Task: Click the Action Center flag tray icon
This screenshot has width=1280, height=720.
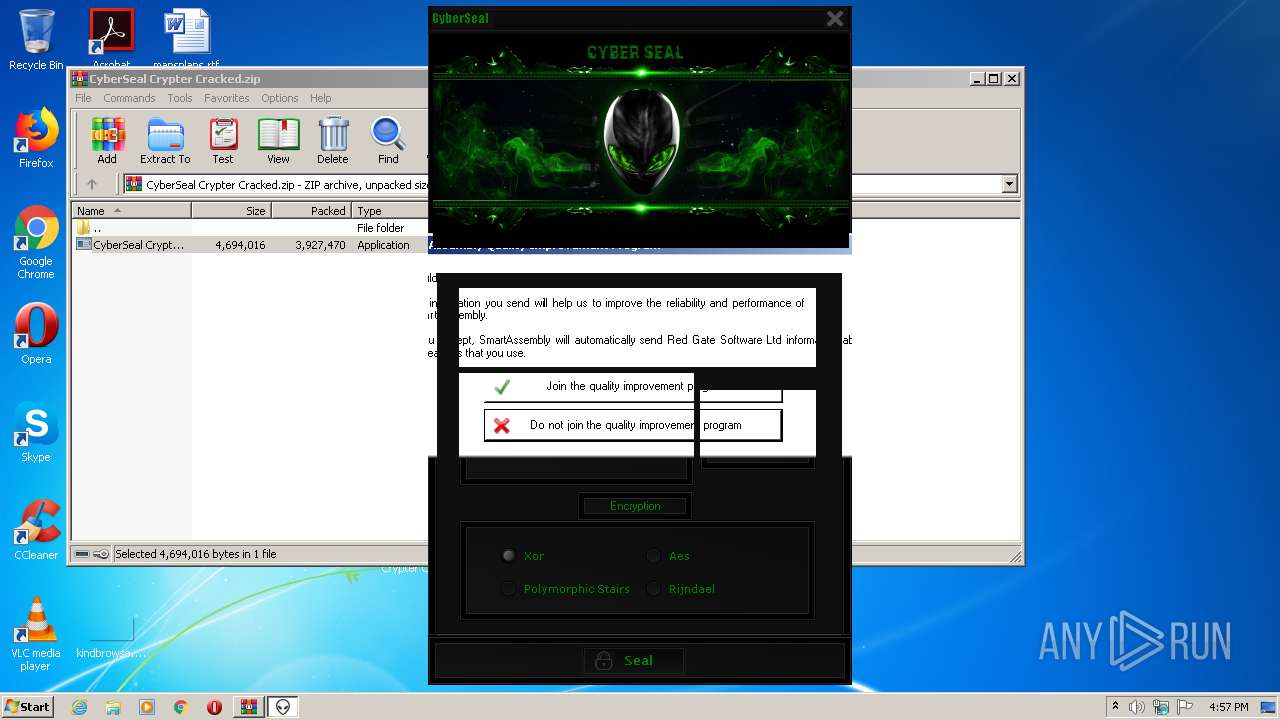Action: click(x=1184, y=707)
